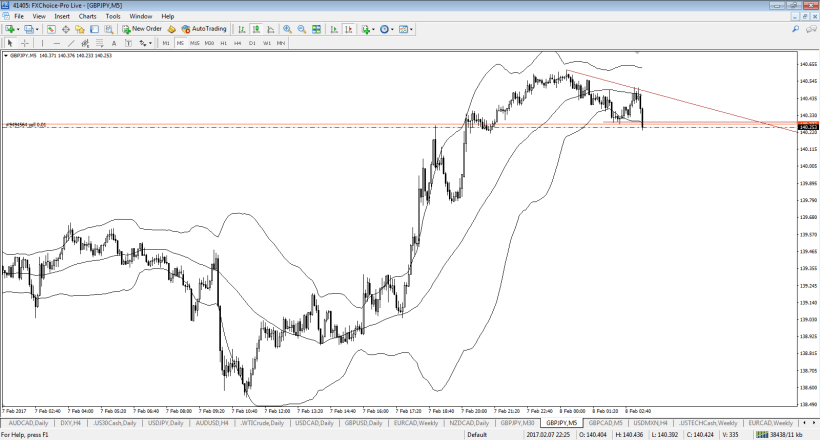Open the Insert menu
This screenshot has height=440, width=820.
coord(62,16)
